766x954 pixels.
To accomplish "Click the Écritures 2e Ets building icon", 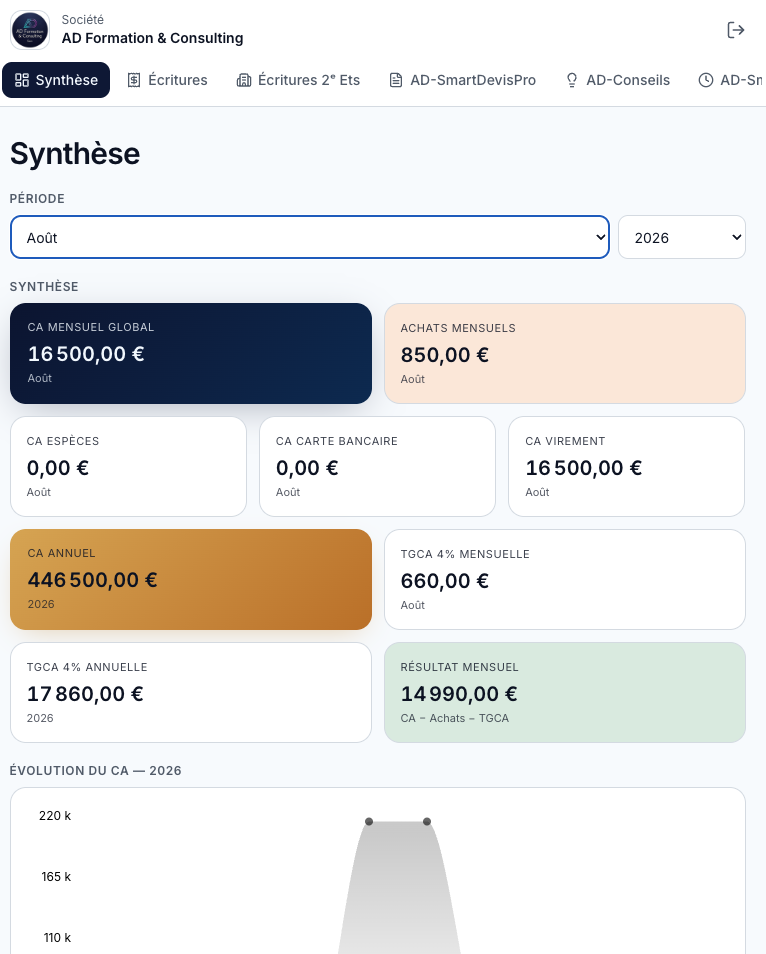I will tap(244, 80).
